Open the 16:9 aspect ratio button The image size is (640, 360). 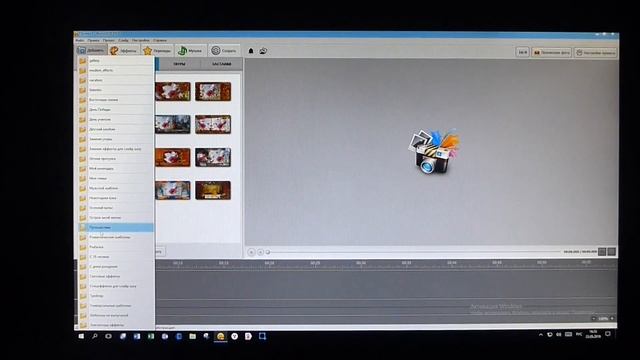point(522,52)
